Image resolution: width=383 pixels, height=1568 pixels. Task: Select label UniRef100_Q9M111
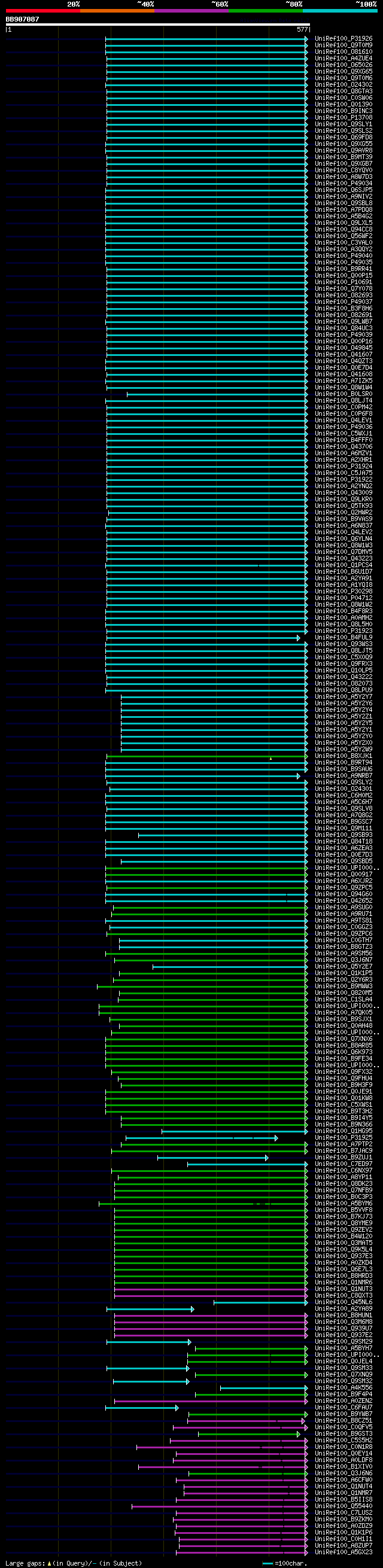pos(344,829)
